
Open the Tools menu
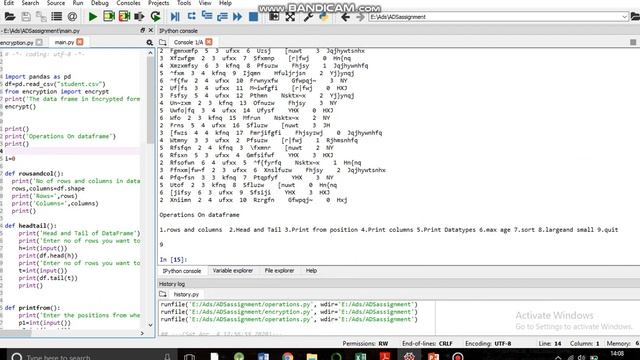[184, 3]
